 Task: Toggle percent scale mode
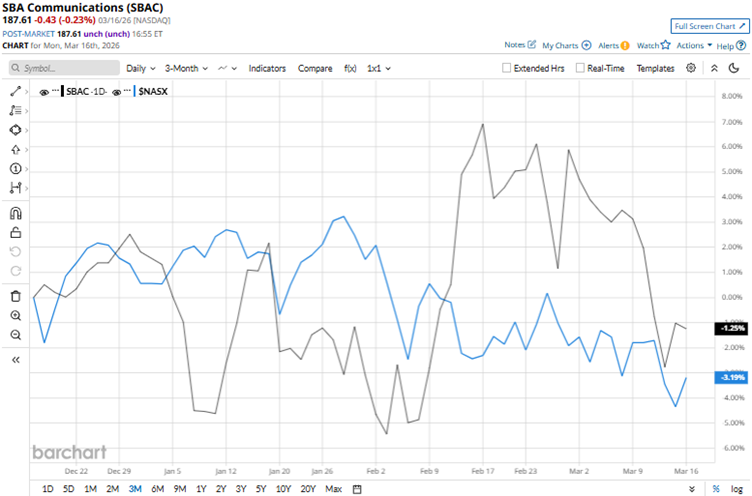click(716, 488)
